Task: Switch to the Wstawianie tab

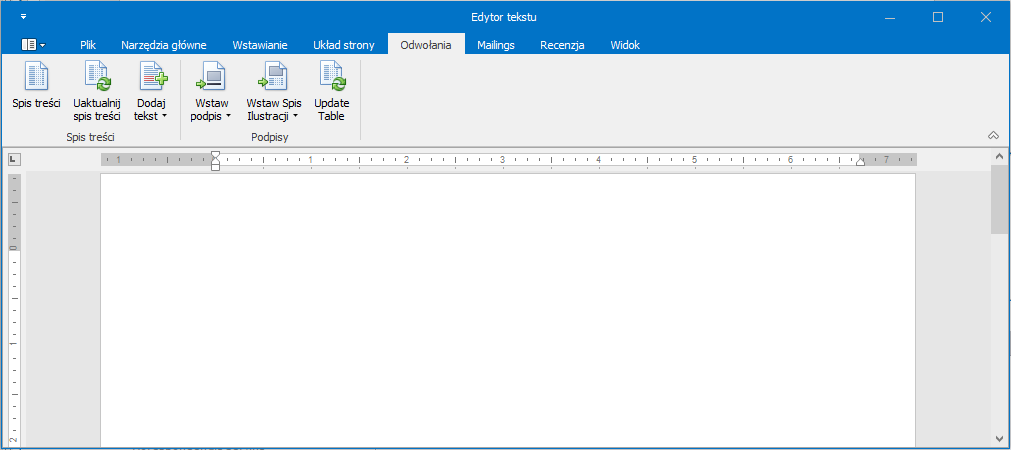Action: tap(260, 45)
